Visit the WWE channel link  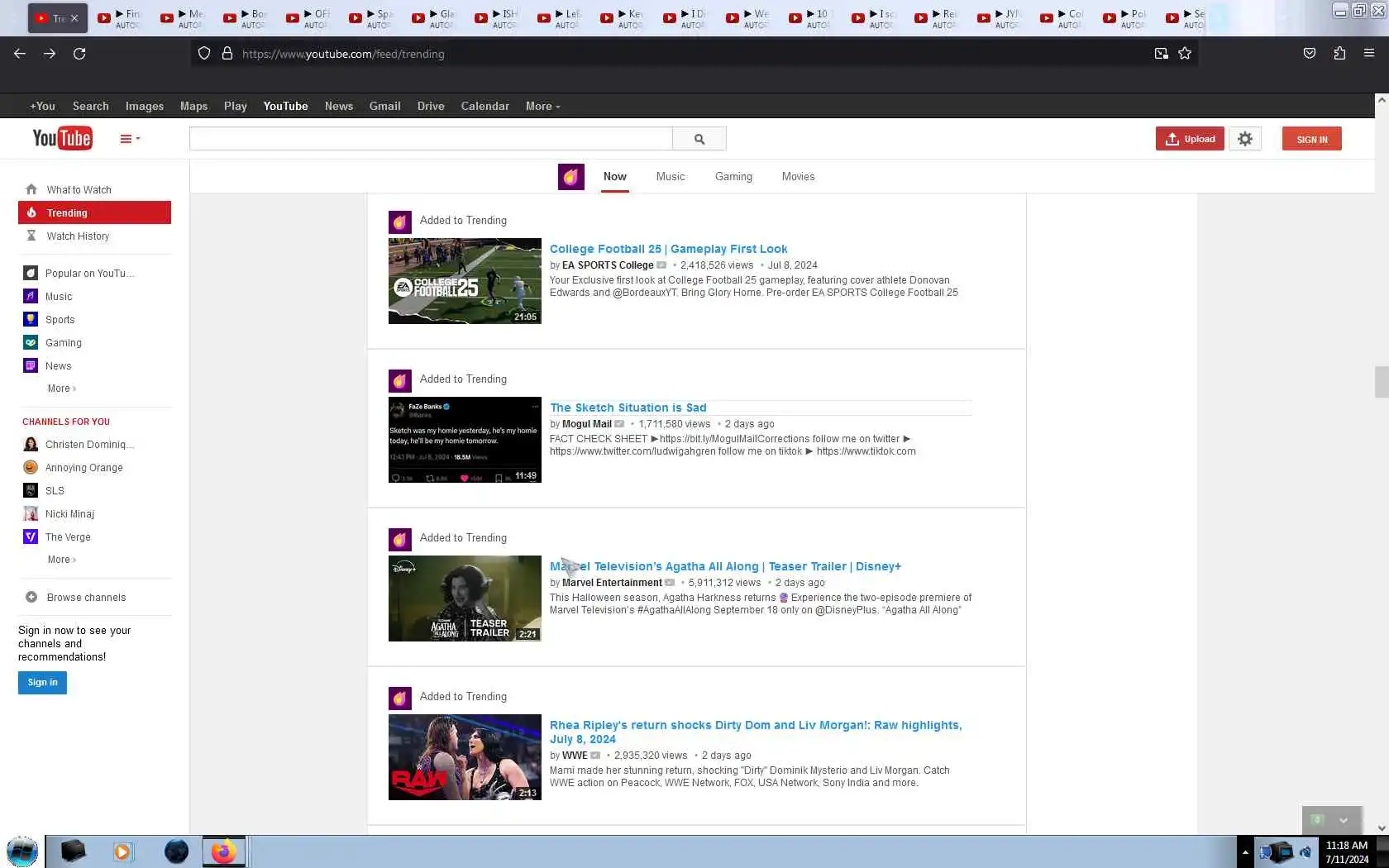[575, 756]
